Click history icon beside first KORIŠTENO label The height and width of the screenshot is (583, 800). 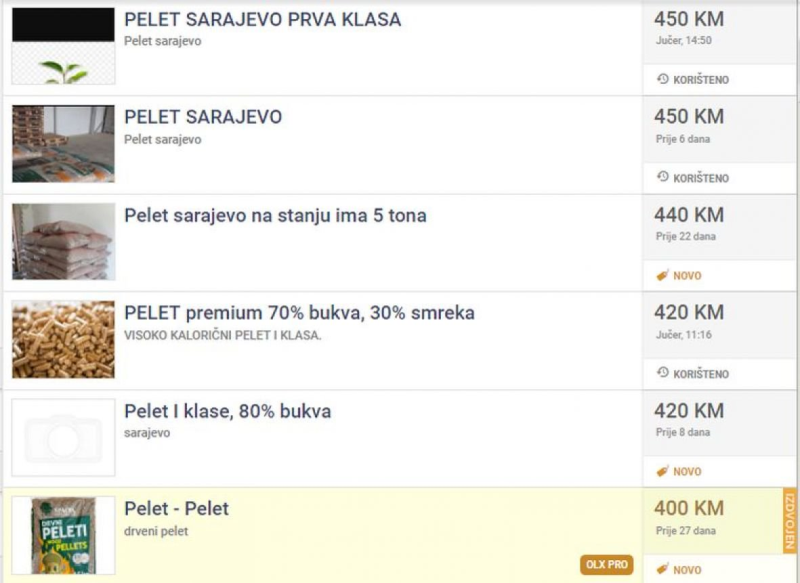tap(662, 79)
